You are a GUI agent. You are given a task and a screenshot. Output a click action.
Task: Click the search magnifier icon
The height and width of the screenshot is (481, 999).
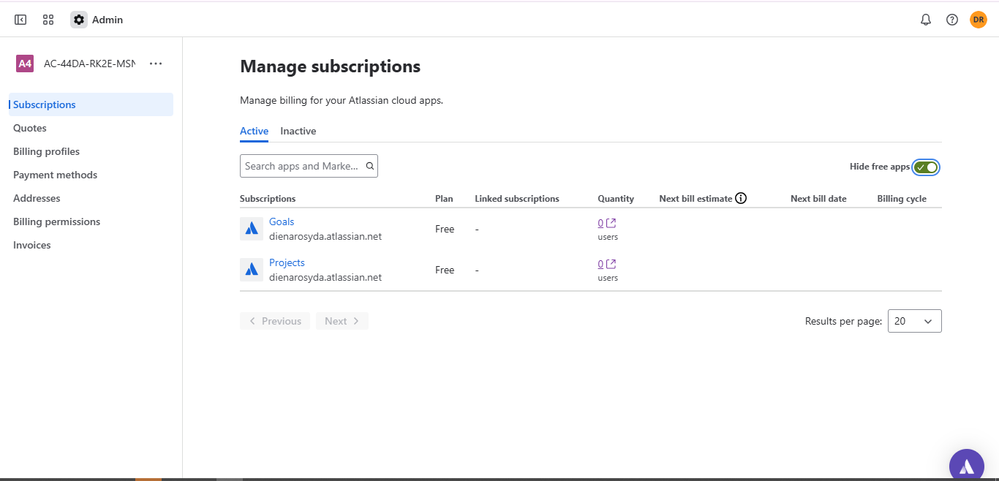(369, 166)
